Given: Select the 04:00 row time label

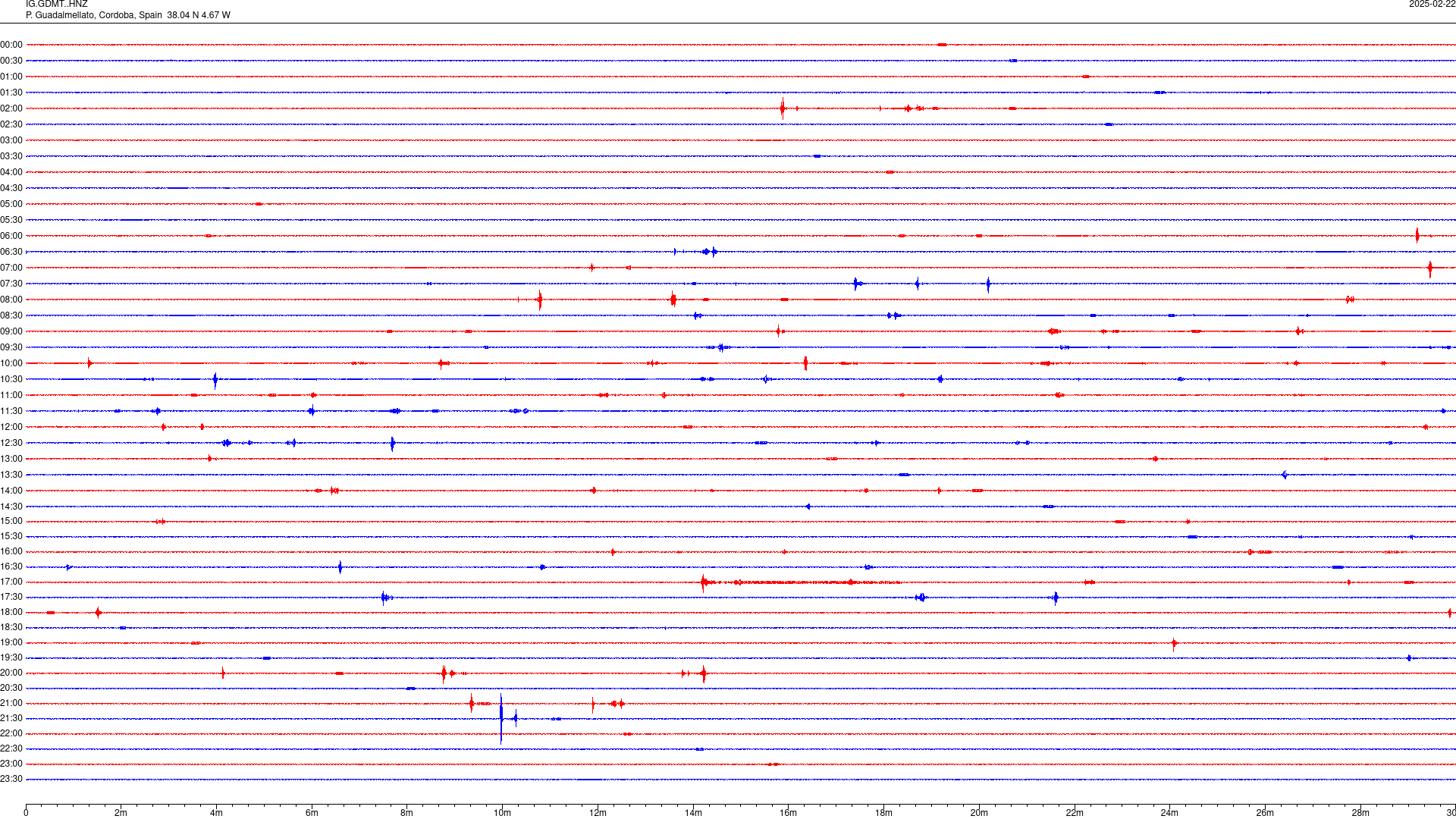Looking at the screenshot, I should [x=11, y=172].
